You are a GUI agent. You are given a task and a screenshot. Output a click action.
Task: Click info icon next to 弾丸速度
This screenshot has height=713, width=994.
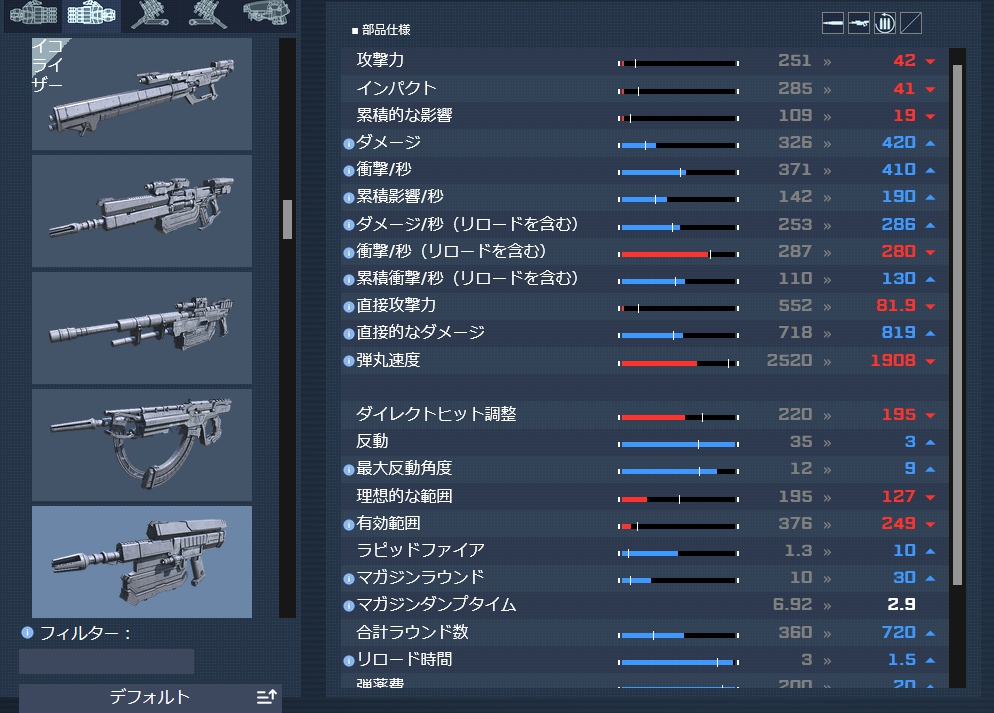(348, 360)
